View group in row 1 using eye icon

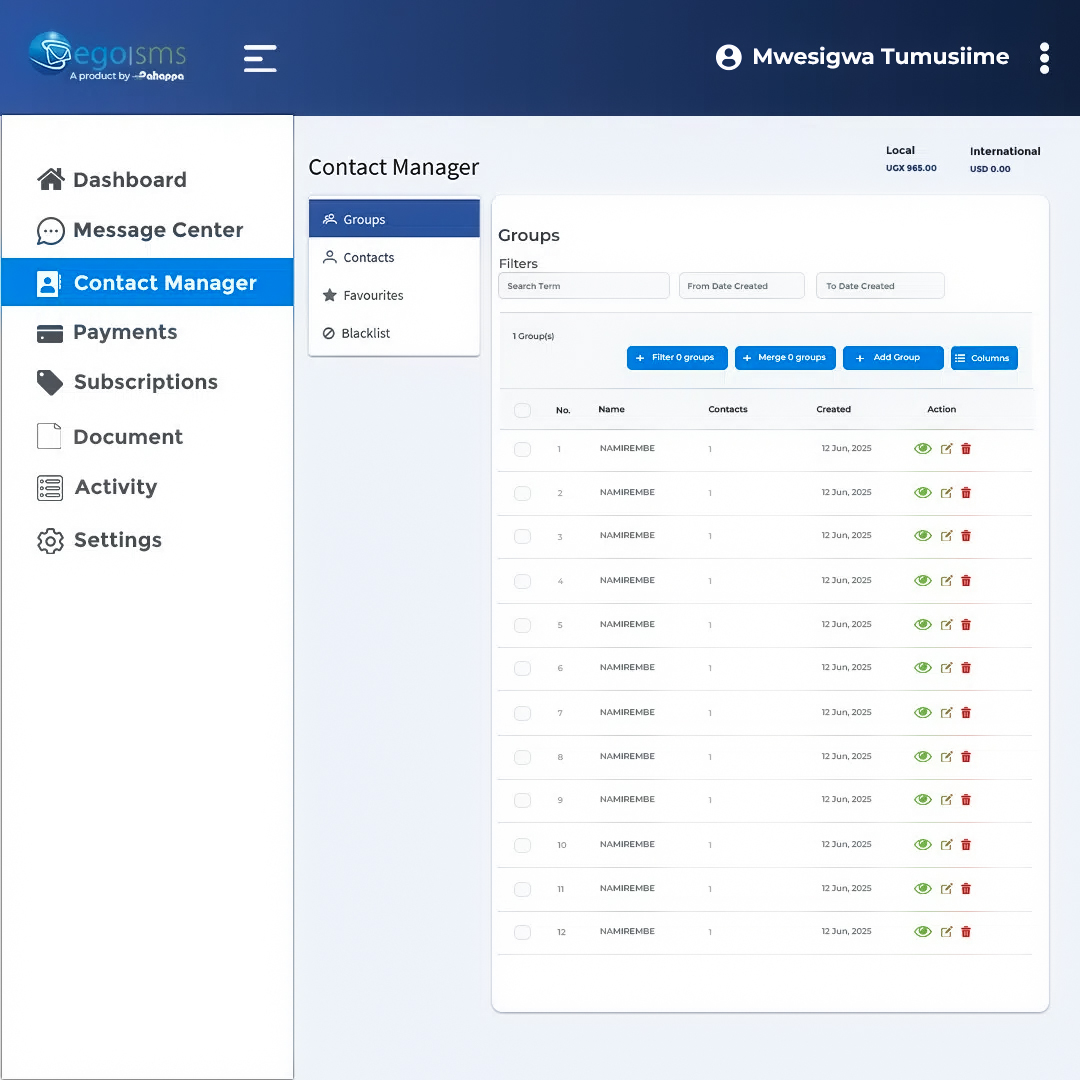[922, 449]
